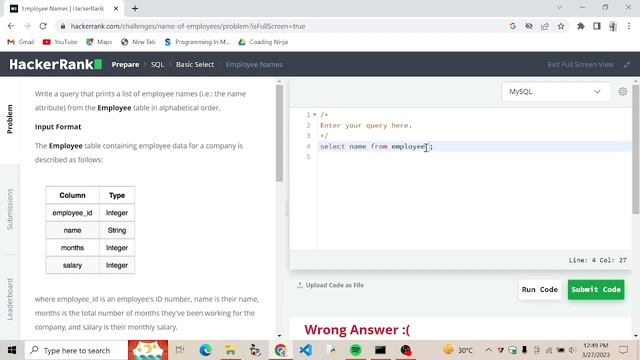640x360 pixels.
Task: Click the salary table cell
Action: pos(72,265)
